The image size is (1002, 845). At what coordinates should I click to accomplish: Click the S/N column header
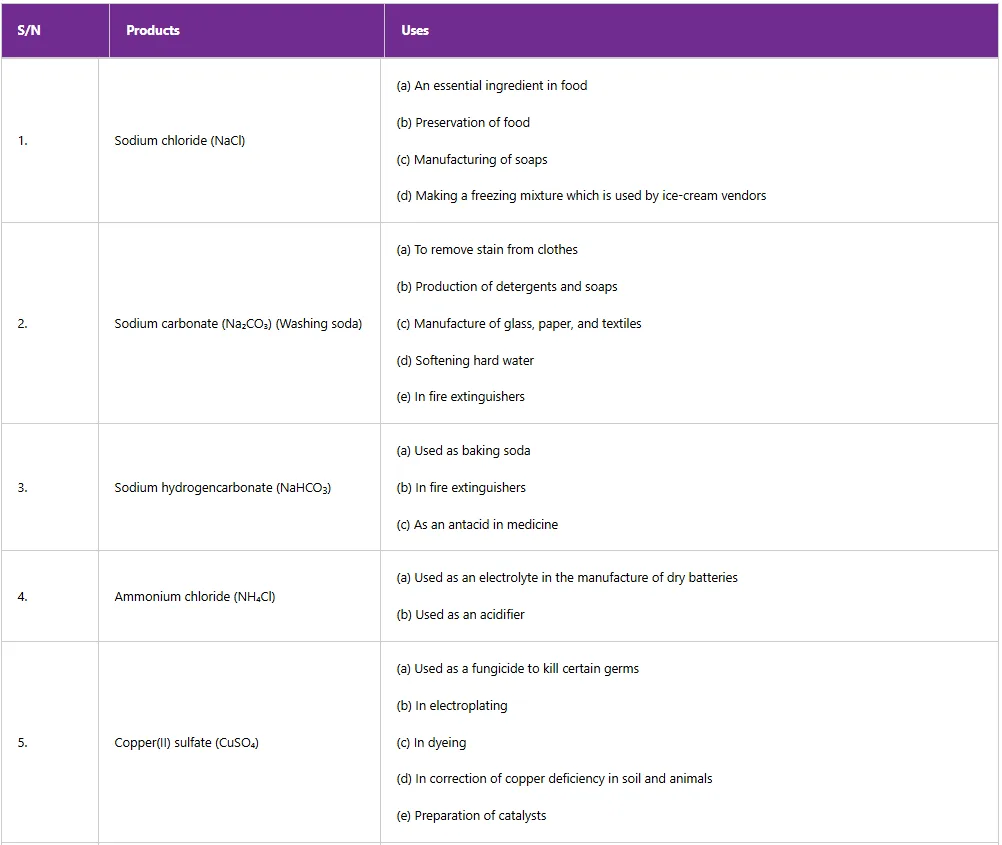29,31
